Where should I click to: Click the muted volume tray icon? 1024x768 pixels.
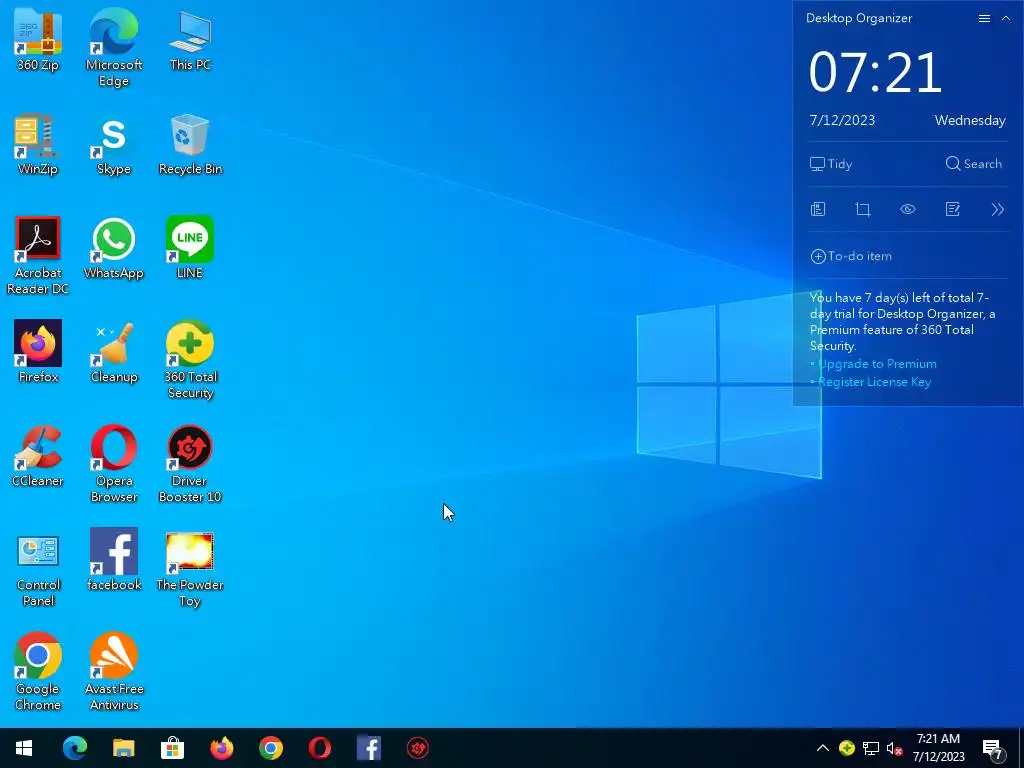894,748
